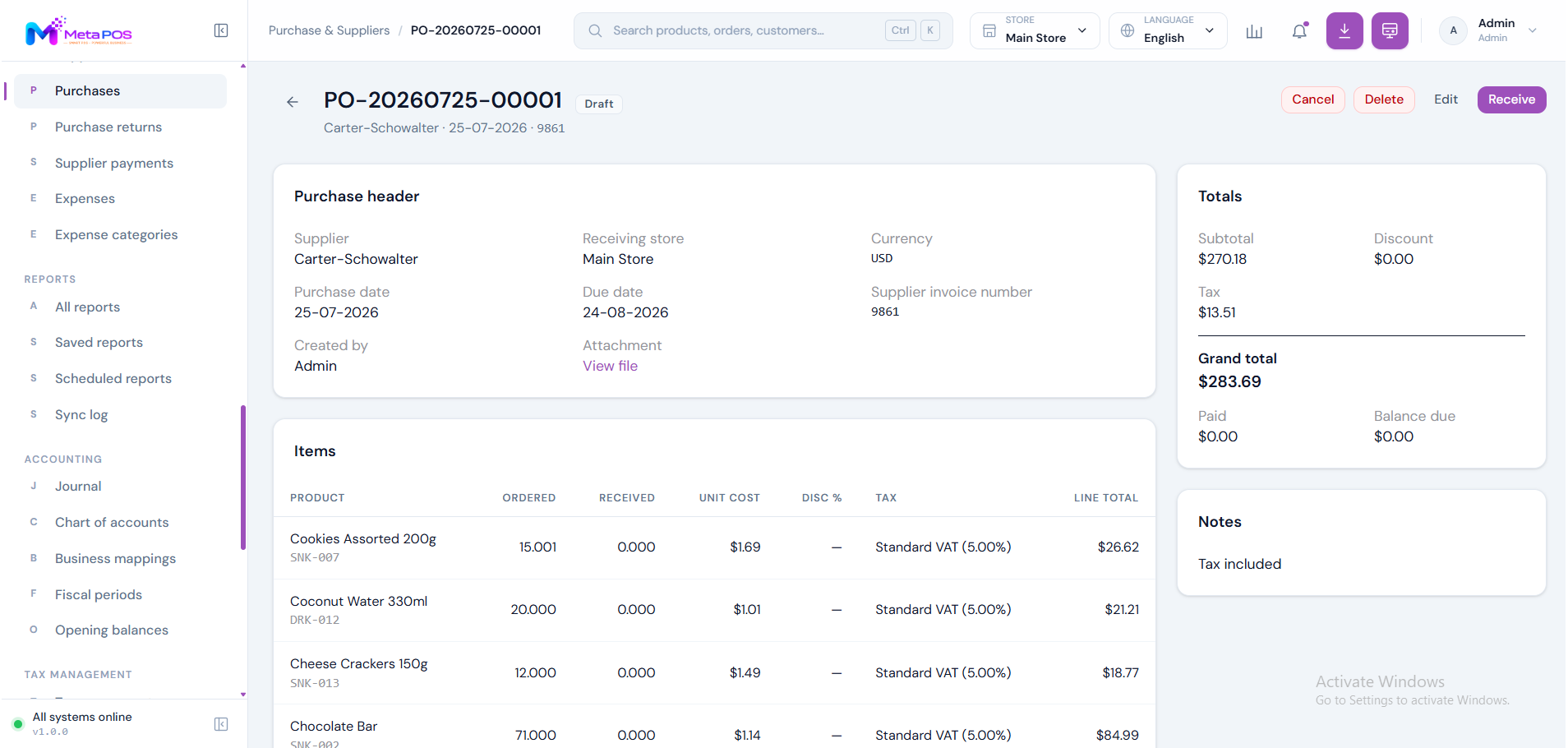Screen dimensions: 1568x748
Task: Click Cheese Crackers 150g product name
Action: click(358, 664)
